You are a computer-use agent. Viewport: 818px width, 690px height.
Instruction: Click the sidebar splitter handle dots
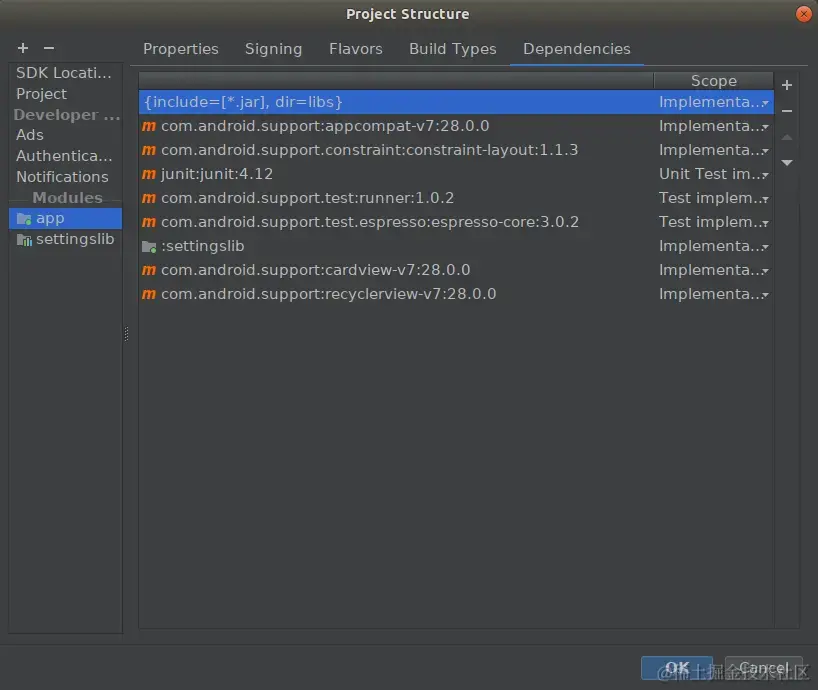coord(126,334)
